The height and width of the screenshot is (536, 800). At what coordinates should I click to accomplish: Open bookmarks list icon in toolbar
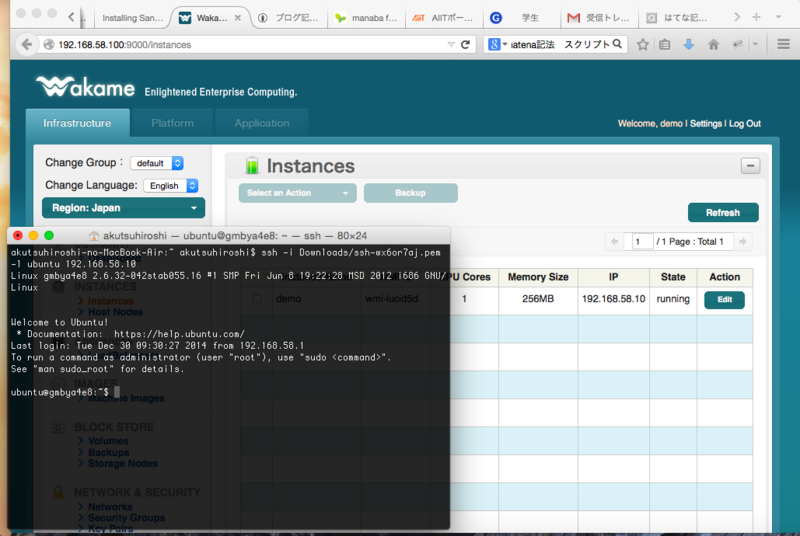(665, 44)
